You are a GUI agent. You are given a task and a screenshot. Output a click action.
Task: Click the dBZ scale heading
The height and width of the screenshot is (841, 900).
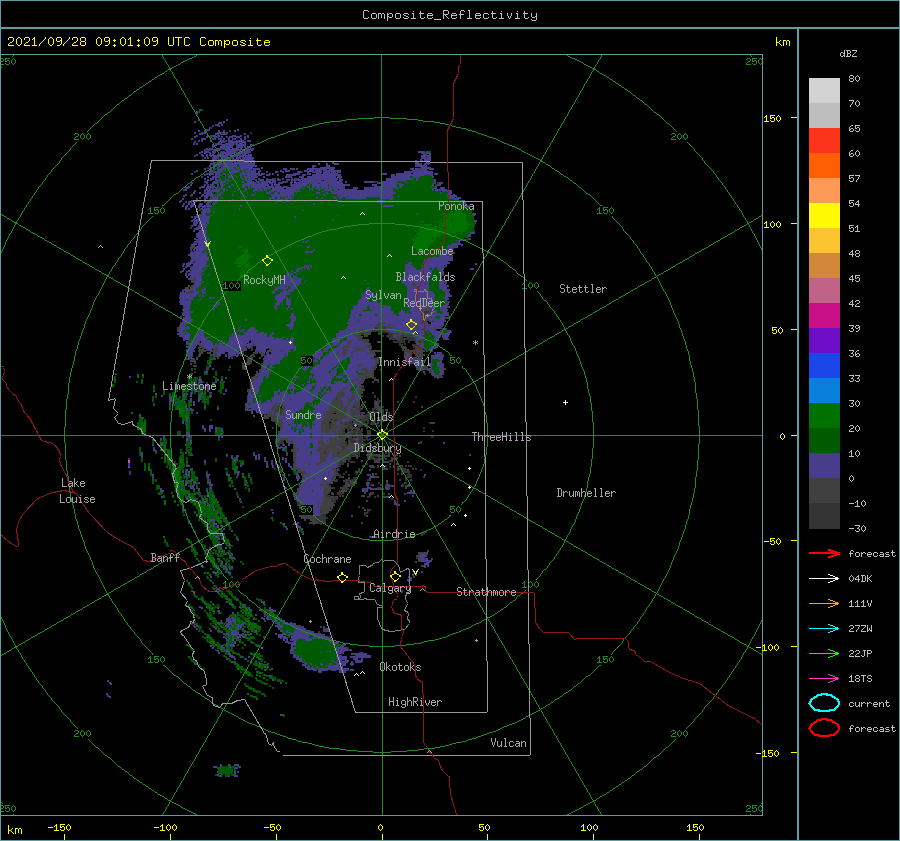tap(848, 54)
